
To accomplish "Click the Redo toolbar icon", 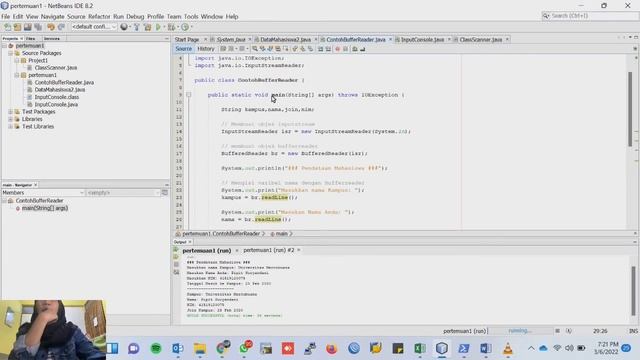I will click(61, 27).
